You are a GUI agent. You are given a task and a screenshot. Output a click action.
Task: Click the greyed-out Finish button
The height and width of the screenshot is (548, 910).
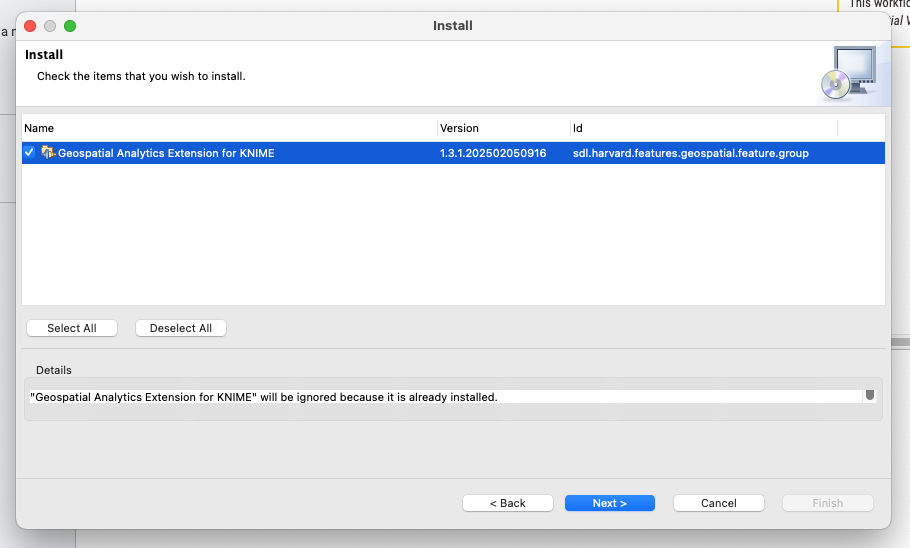pyautogui.click(x=827, y=503)
